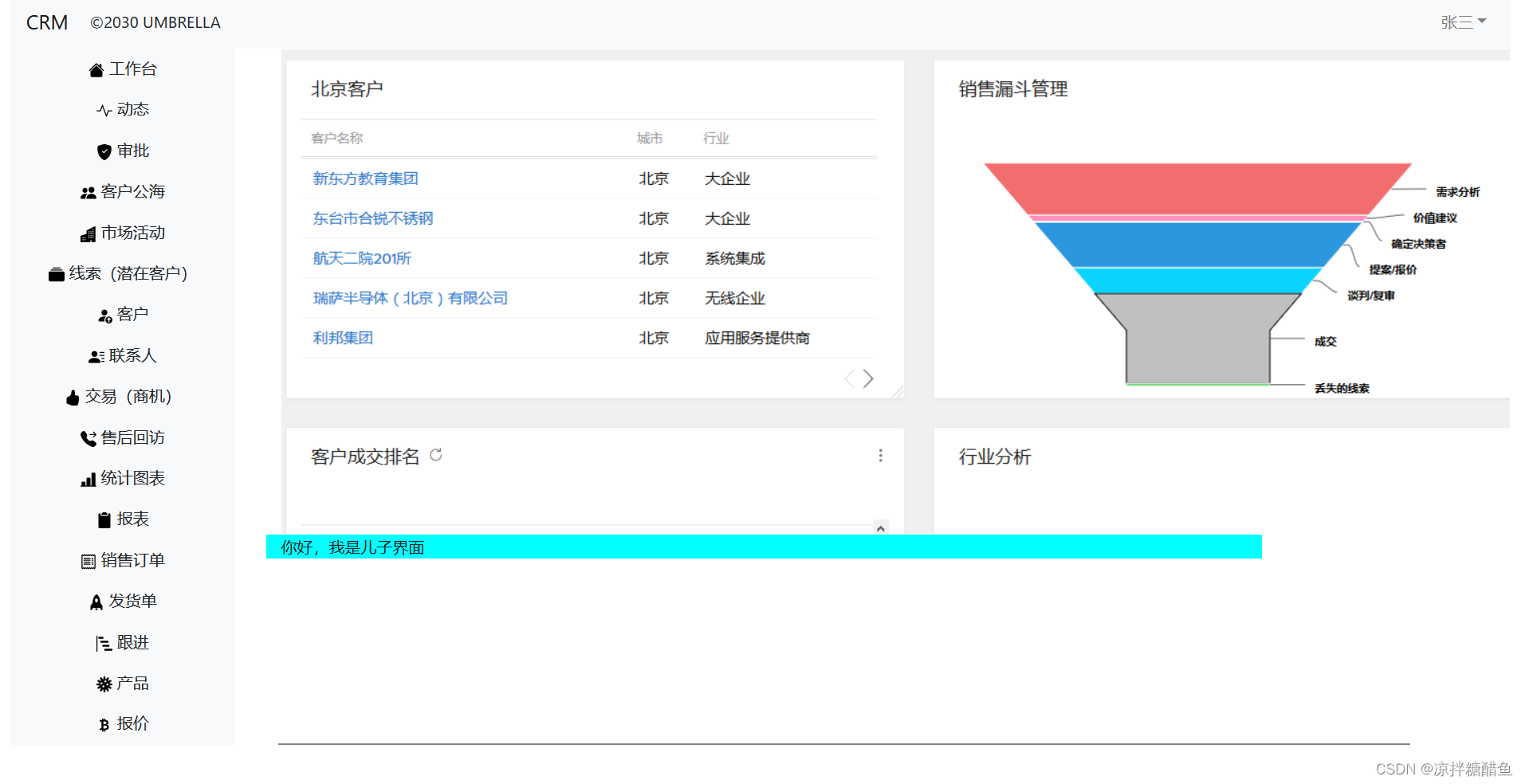Click the gray 成交 funnel segment

click(x=1197, y=339)
